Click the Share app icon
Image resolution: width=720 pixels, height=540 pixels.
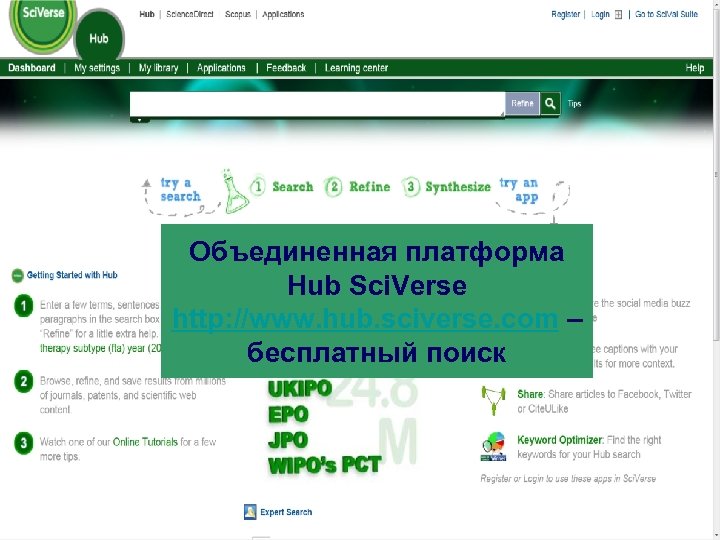click(493, 400)
